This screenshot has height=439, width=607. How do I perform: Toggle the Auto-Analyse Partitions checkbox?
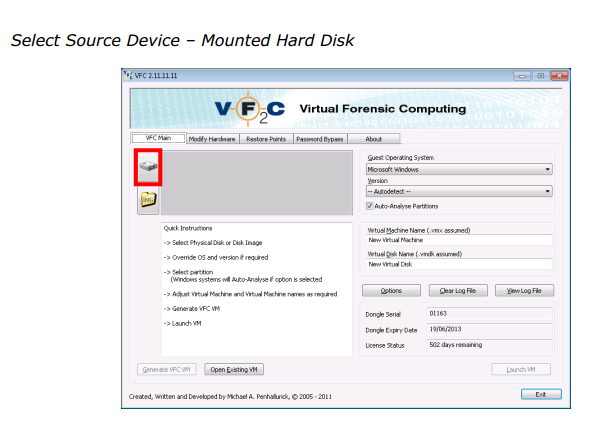pos(370,206)
